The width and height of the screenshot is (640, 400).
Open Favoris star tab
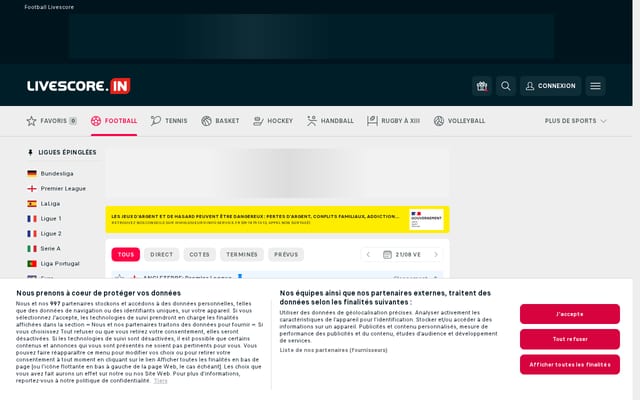click(x=52, y=121)
